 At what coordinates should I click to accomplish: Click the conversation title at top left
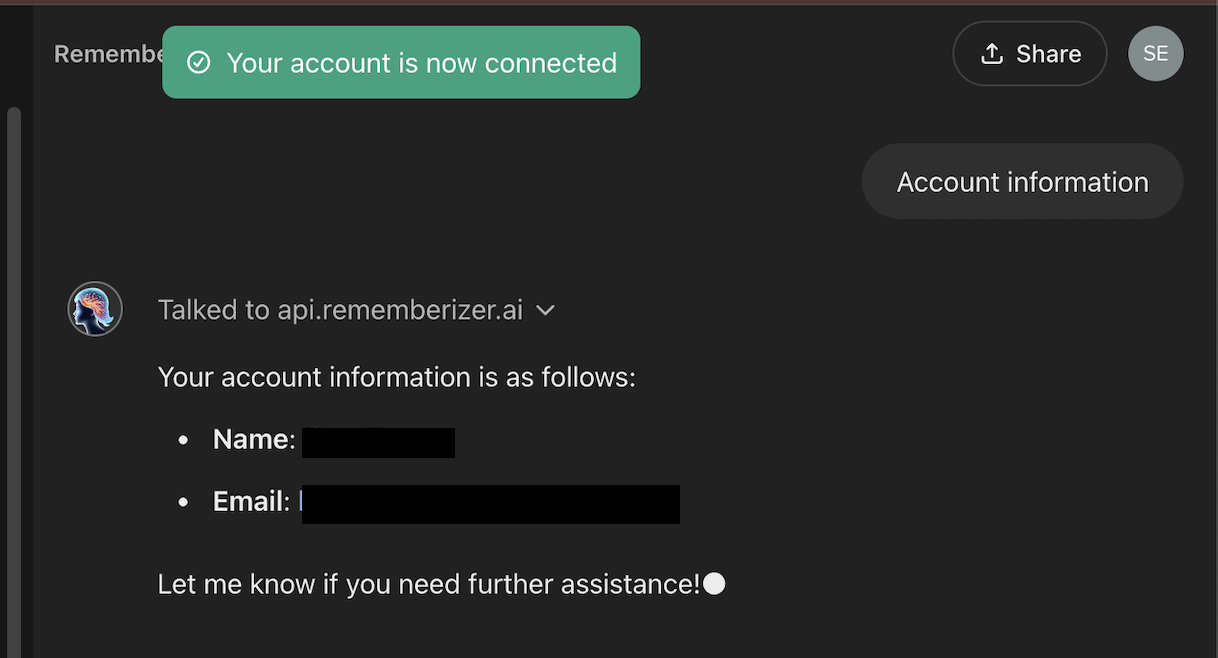click(110, 53)
